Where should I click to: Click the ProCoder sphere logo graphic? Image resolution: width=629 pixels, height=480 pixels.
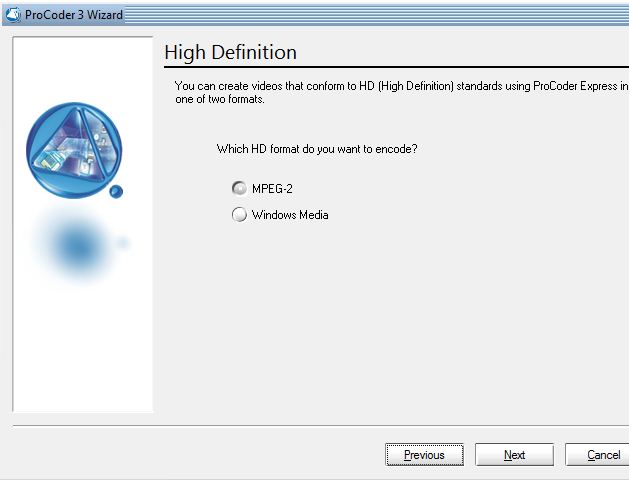(x=75, y=150)
